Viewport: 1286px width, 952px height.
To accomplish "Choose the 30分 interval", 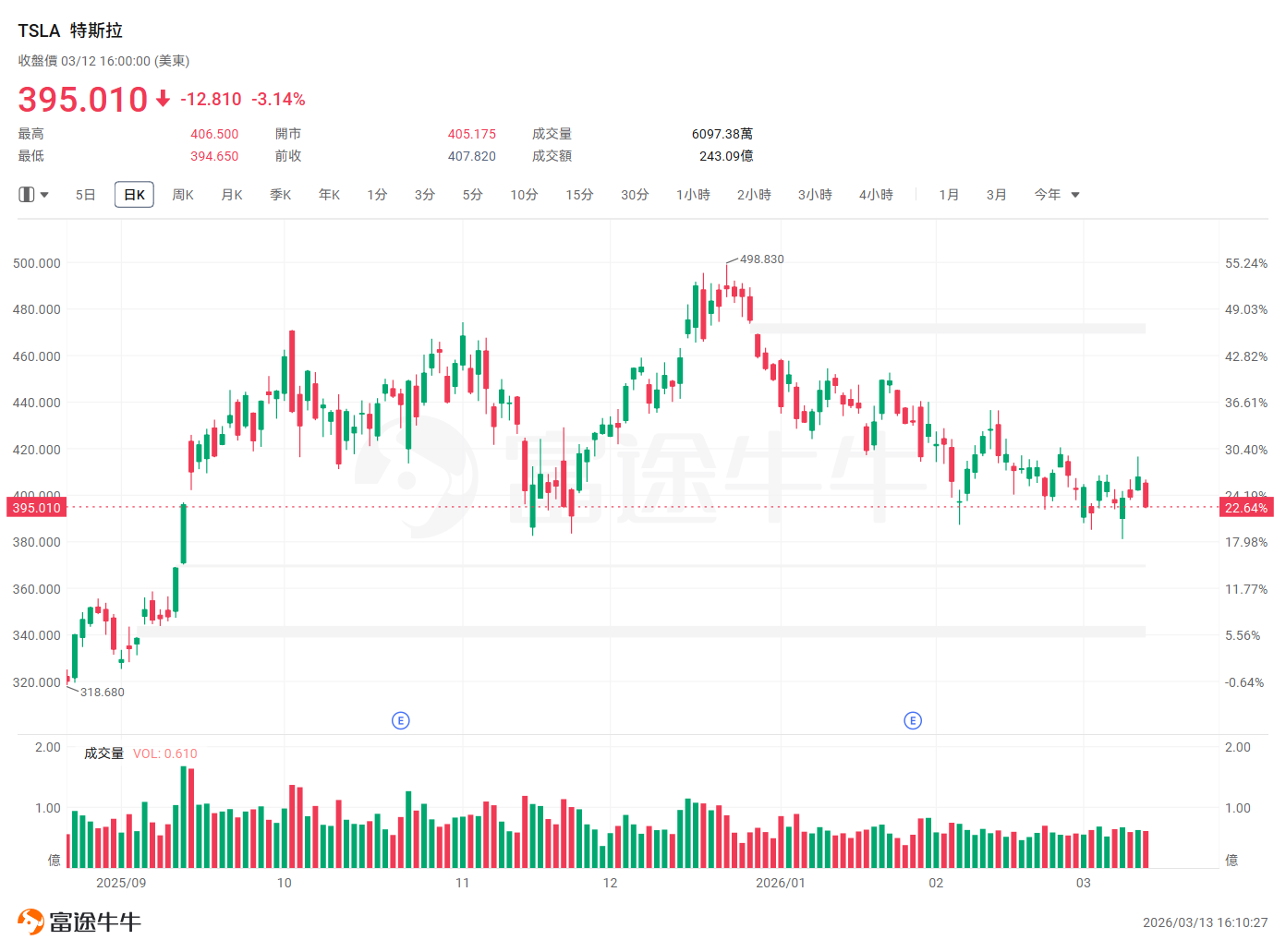I will [x=635, y=195].
